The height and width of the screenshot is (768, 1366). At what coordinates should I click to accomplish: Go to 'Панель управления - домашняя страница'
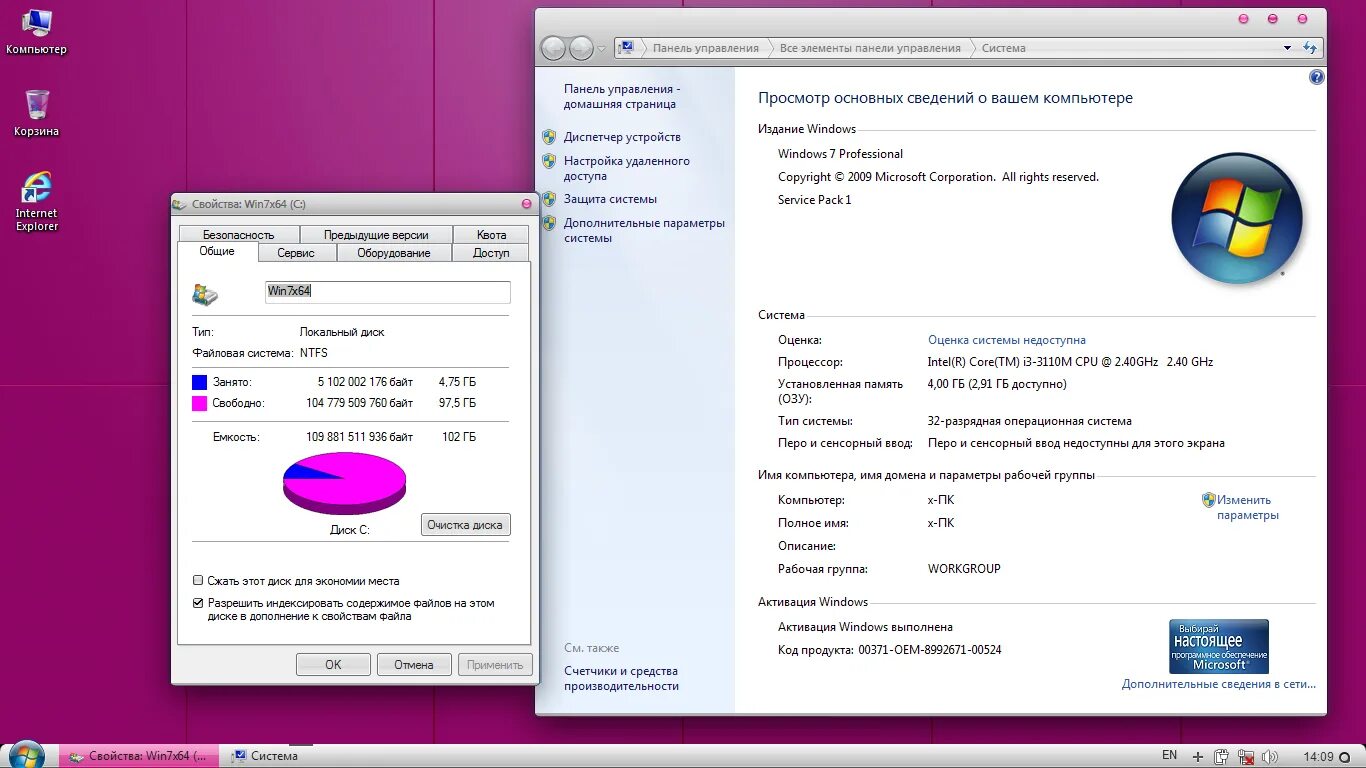[622, 96]
